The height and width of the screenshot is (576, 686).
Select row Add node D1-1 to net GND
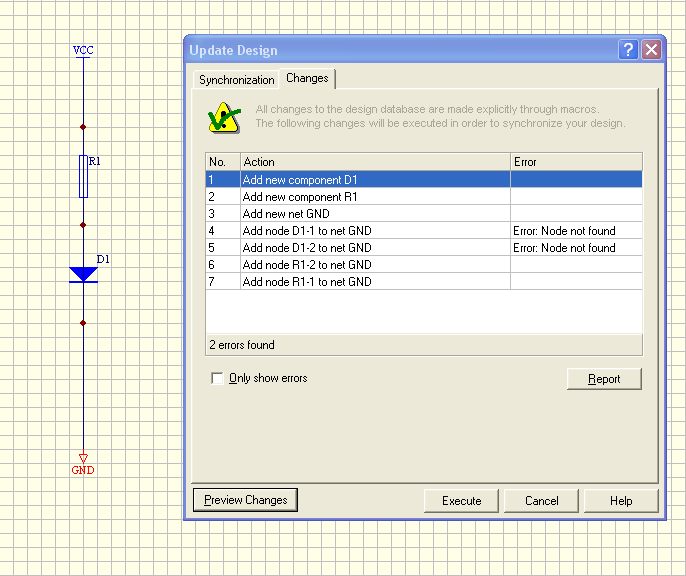424,230
